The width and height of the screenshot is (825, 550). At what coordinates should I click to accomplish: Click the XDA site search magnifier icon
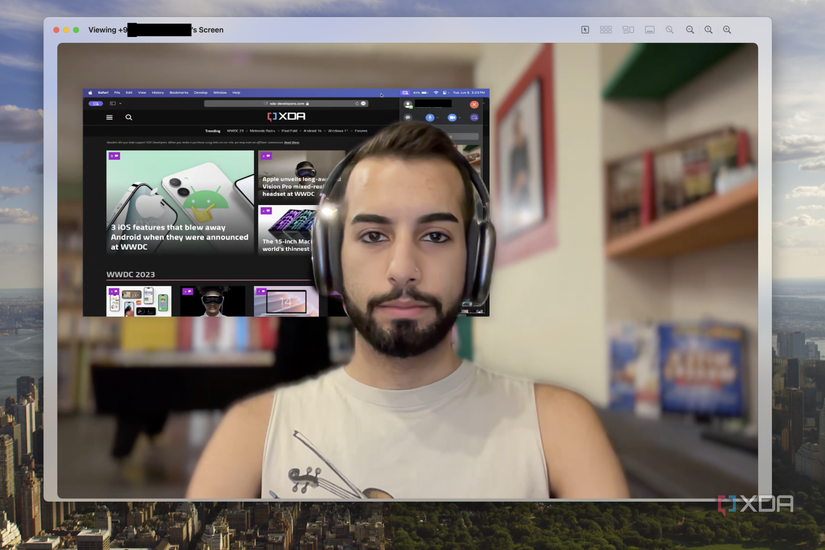(128, 117)
